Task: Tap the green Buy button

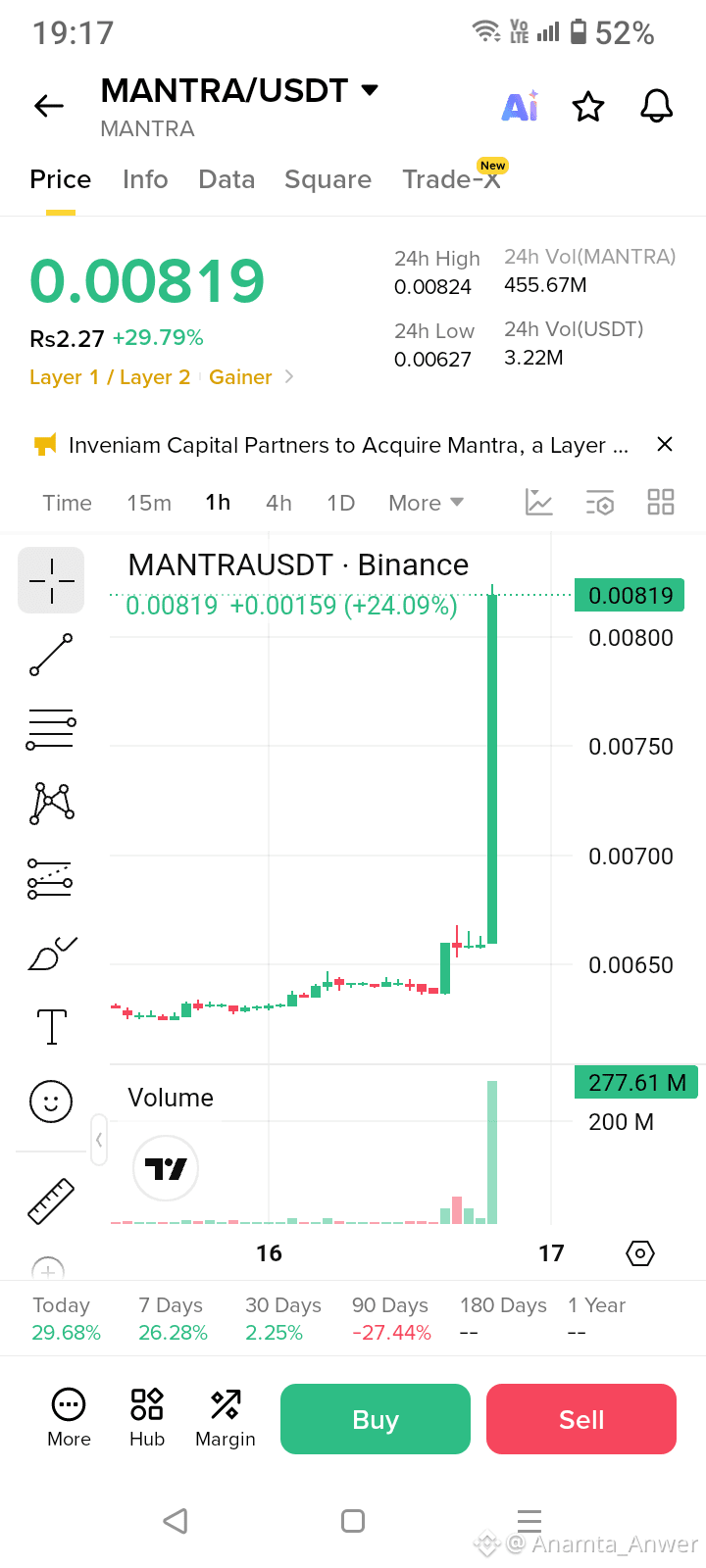Action: (376, 1419)
